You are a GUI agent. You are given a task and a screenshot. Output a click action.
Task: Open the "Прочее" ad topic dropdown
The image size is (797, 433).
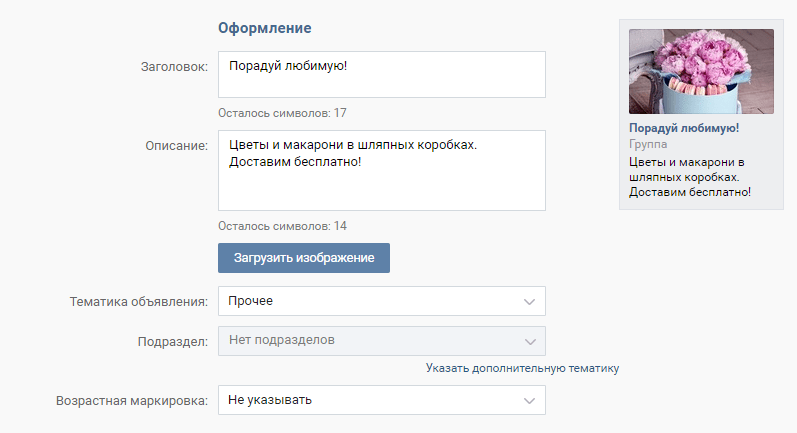[x=370, y=301]
